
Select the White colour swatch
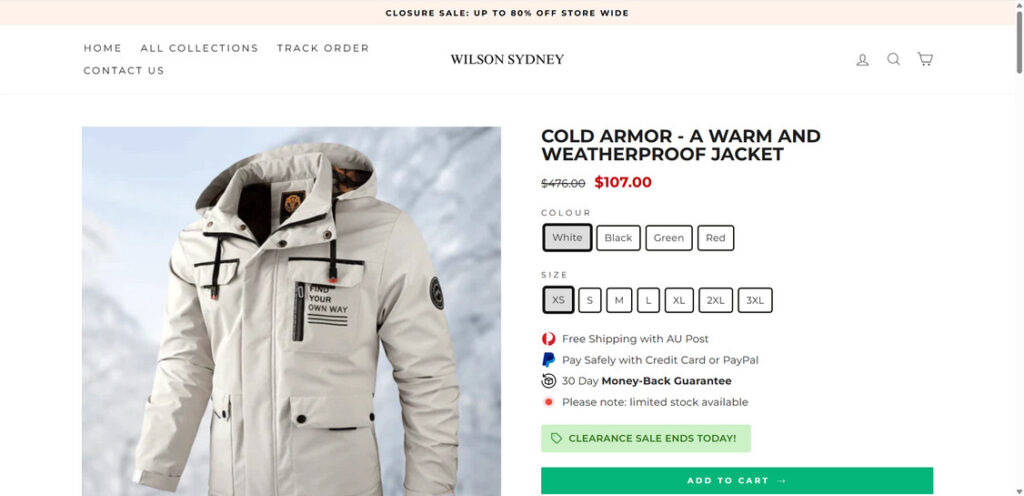(x=567, y=238)
